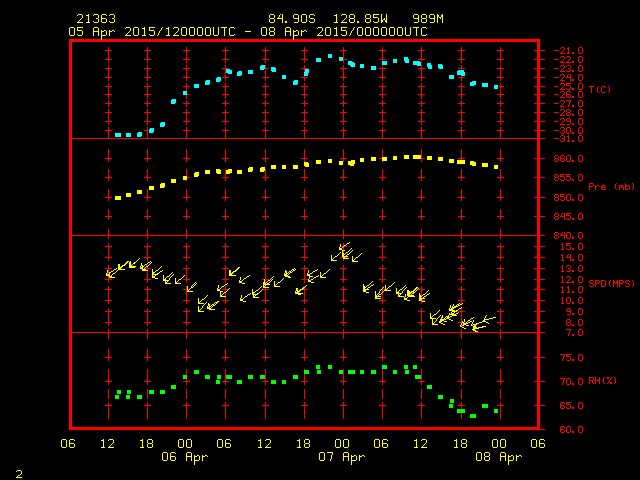This screenshot has height=480, width=640.
Task: Click the 845.0 pressure tick label
Action: pos(568,217)
